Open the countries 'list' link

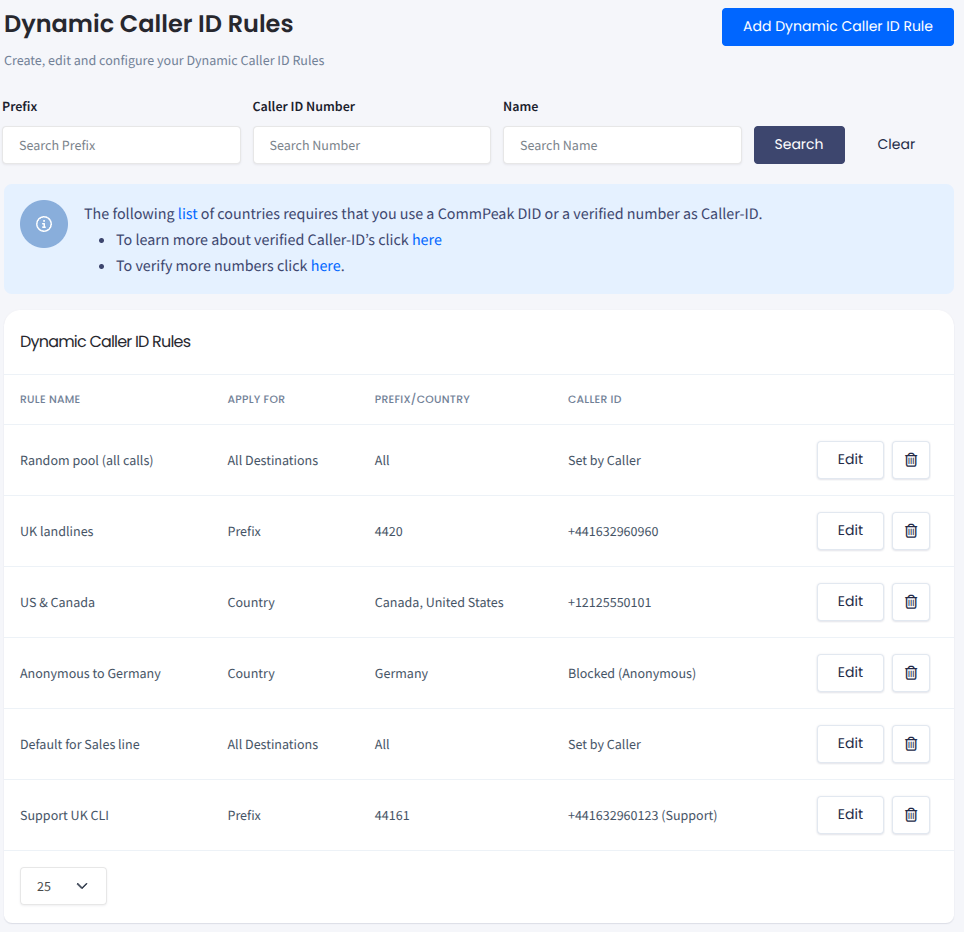click(x=188, y=214)
